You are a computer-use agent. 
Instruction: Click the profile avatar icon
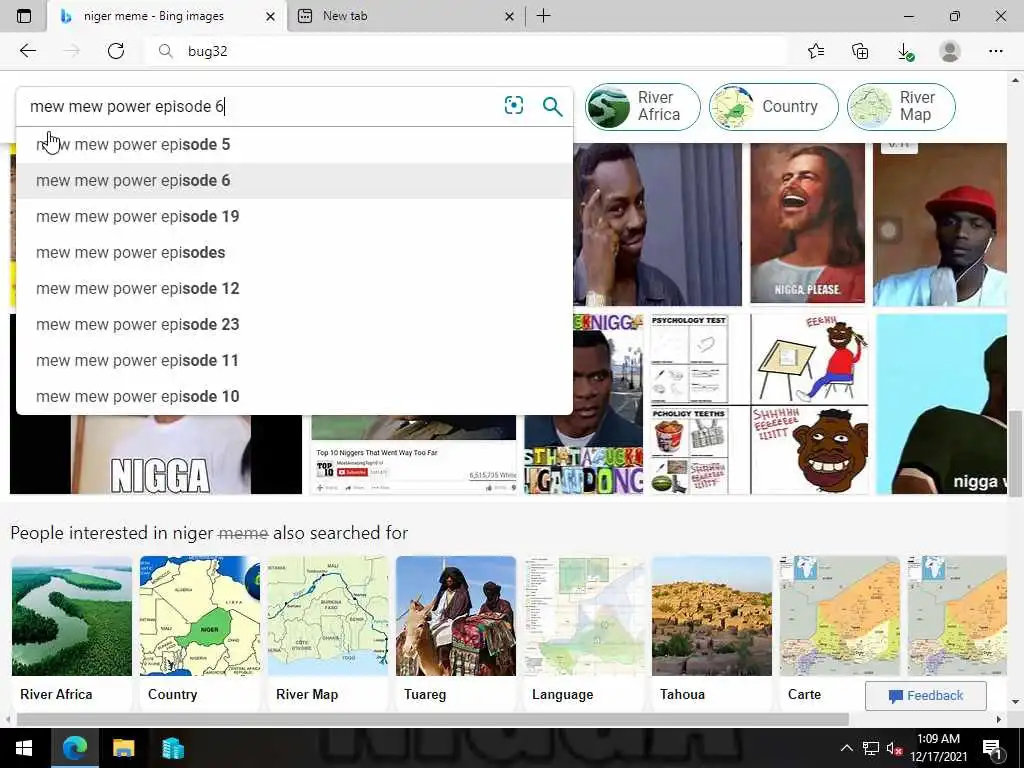point(950,51)
